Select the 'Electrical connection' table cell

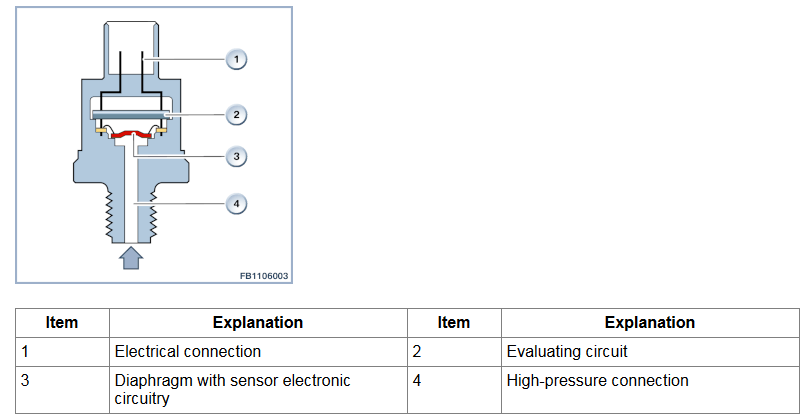258,352
